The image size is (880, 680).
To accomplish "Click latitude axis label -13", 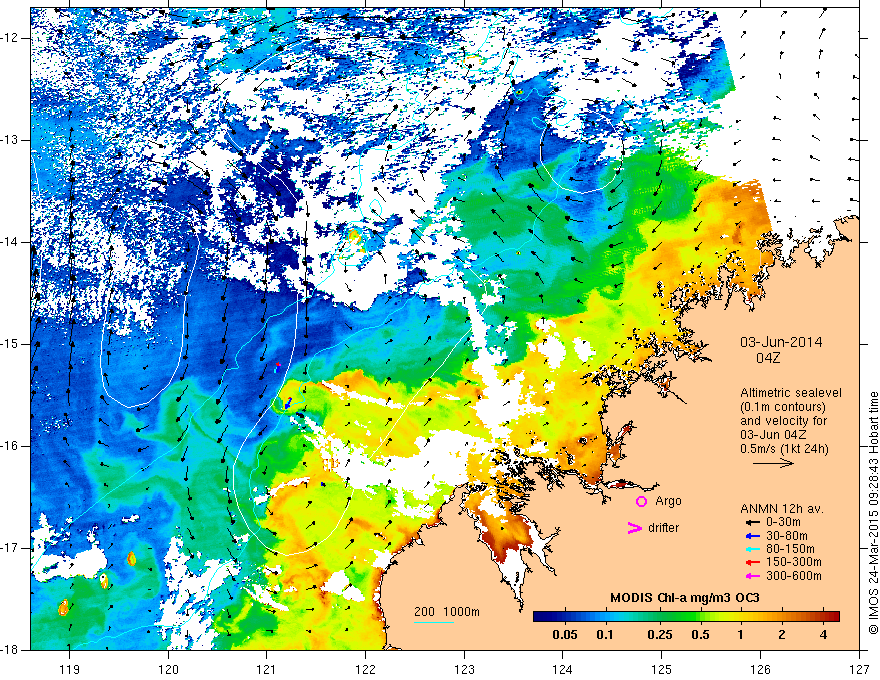I will click(10, 140).
